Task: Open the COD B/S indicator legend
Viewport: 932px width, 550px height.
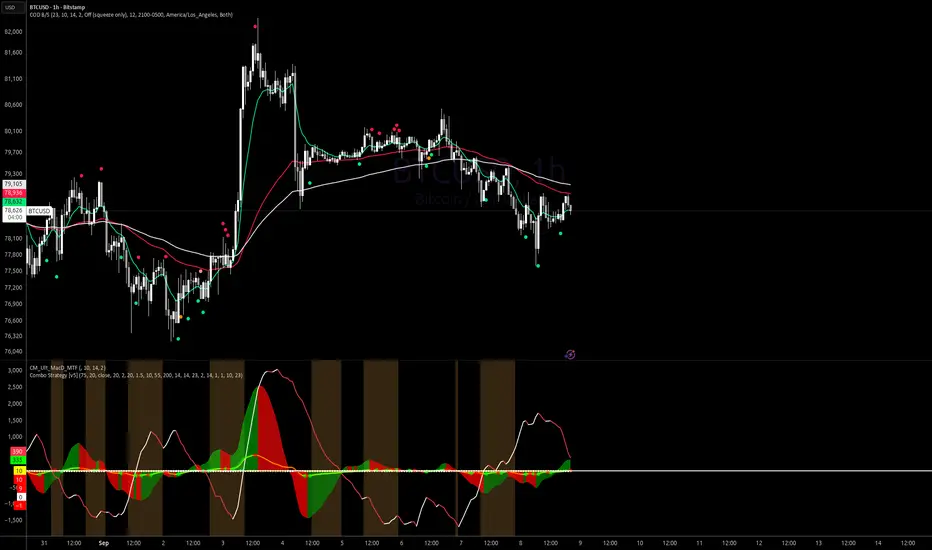Action: coord(131,15)
